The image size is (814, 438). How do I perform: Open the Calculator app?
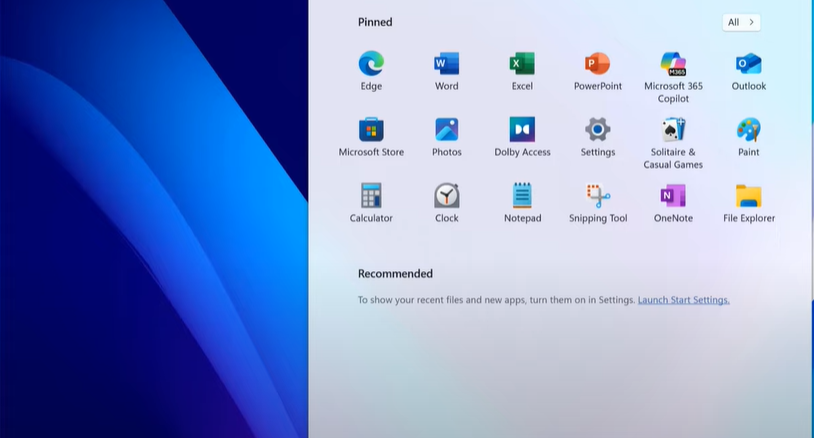(371, 196)
